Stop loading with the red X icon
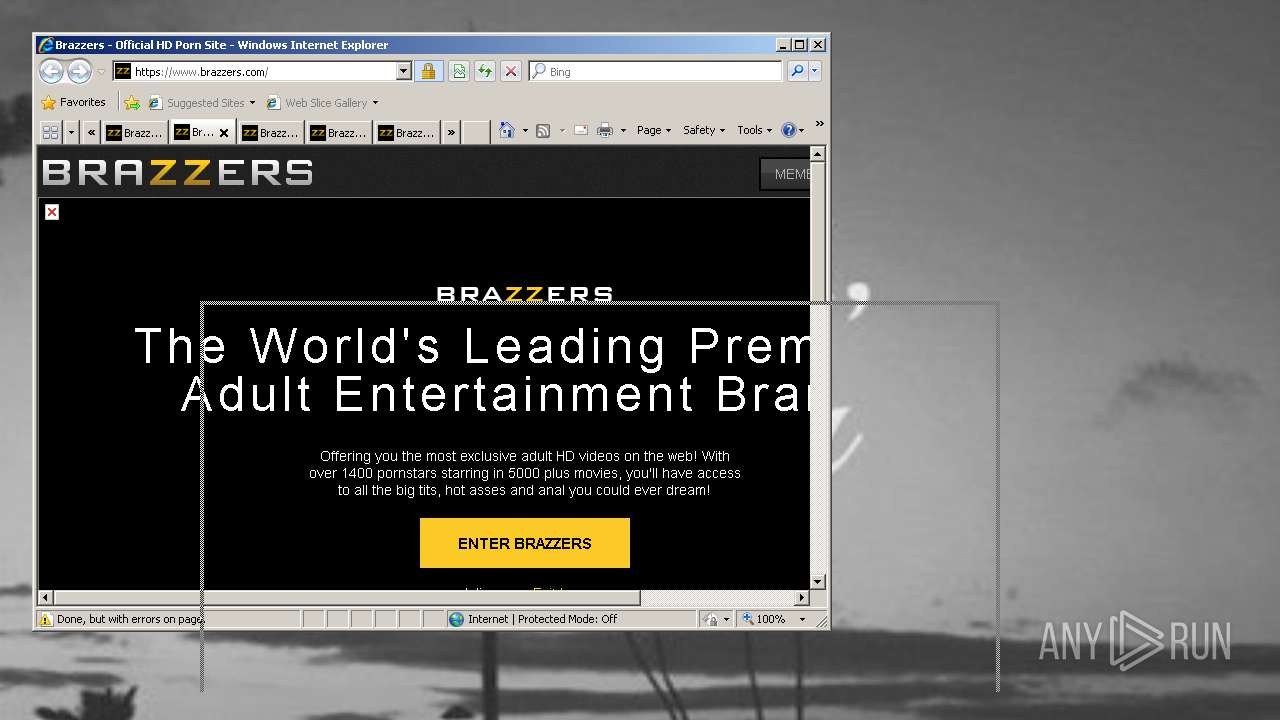This screenshot has height=720, width=1280. (x=511, y=72)
